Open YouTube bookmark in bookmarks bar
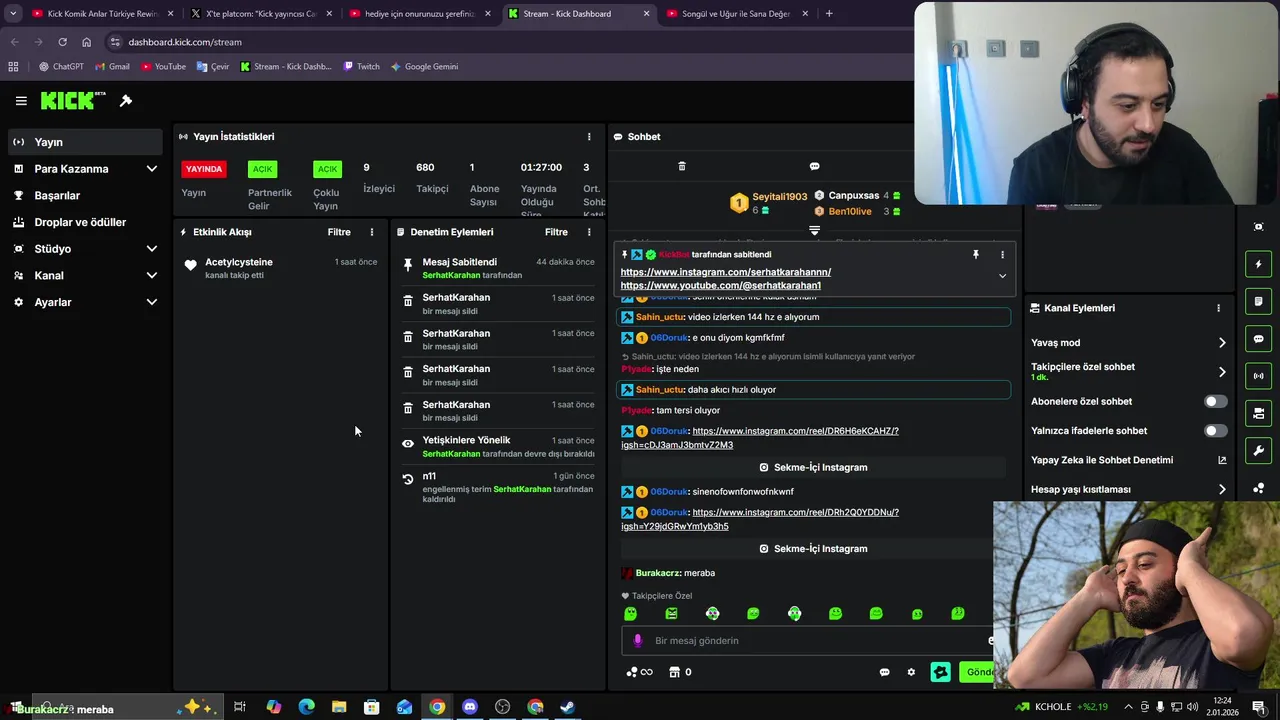The height and width of the screenshot is (720, 1280). click(x=163, y=67)
